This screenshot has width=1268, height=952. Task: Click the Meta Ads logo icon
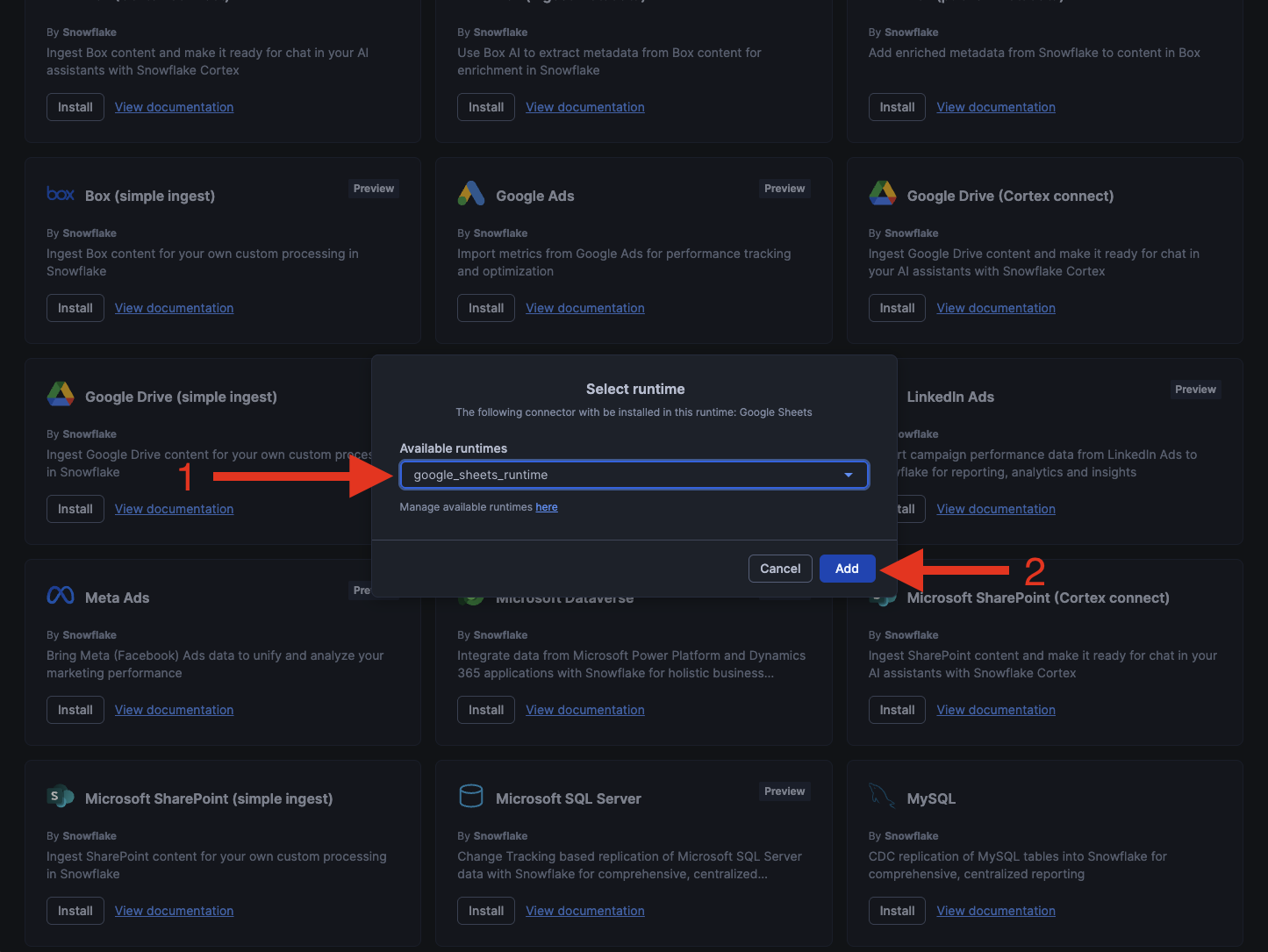coord(61,596)
